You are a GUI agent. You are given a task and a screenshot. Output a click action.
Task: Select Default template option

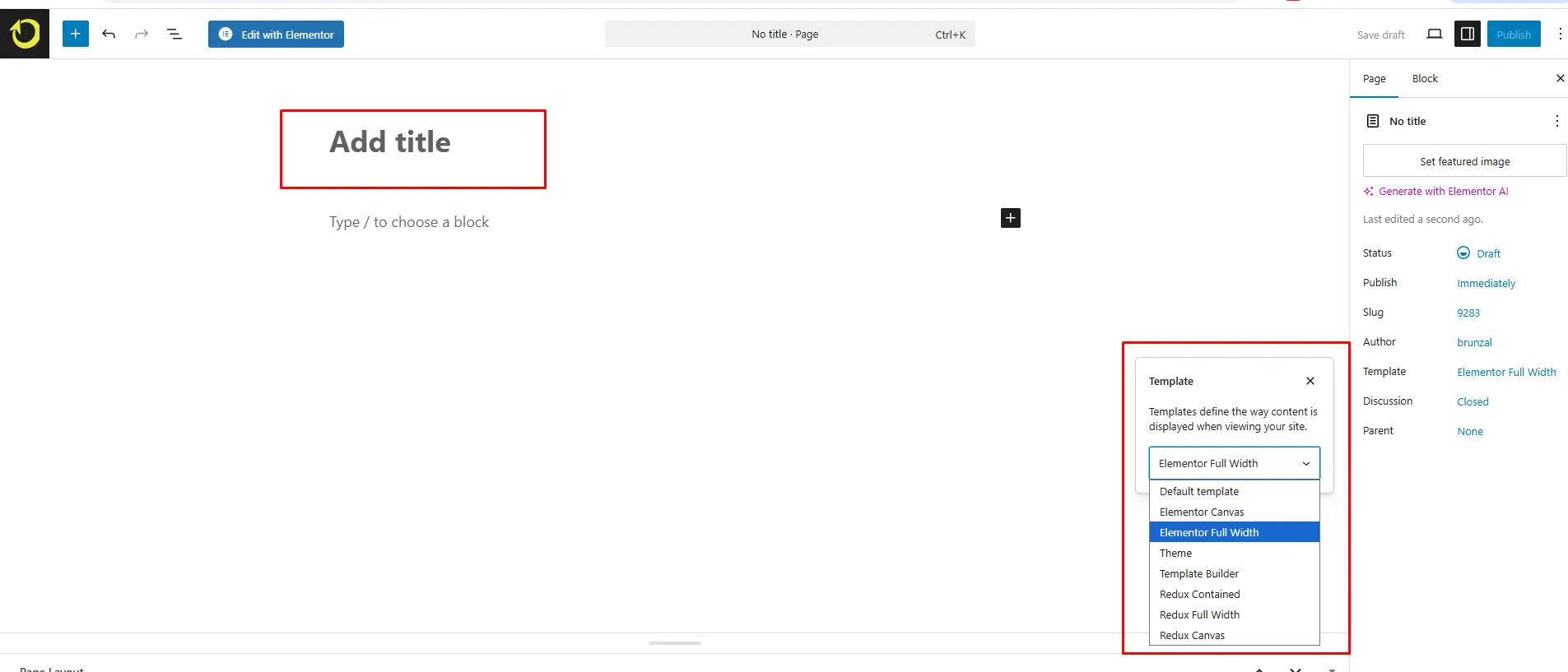tap(1235, 491)
